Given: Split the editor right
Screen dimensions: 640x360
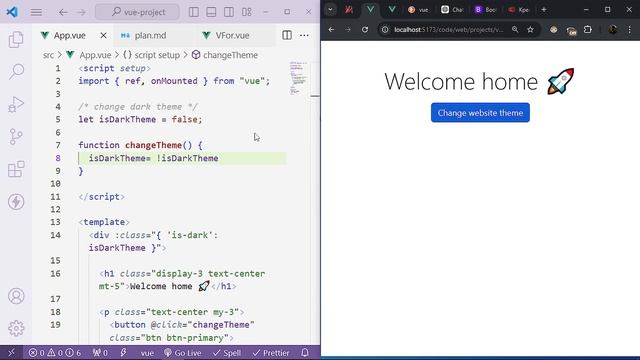Looking at the screenshot, I should point(287,35).
